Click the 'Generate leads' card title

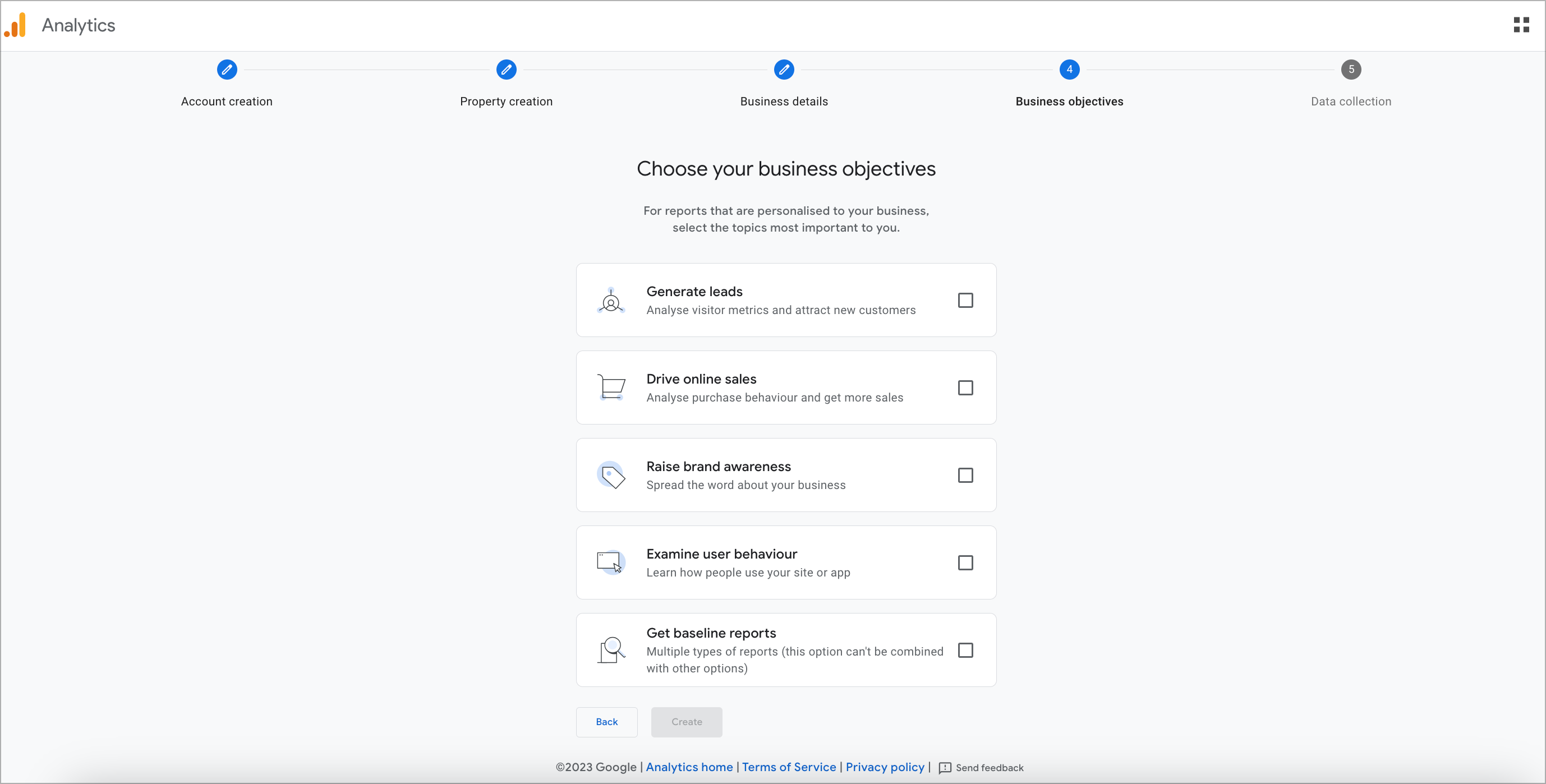tap(694, 292)
